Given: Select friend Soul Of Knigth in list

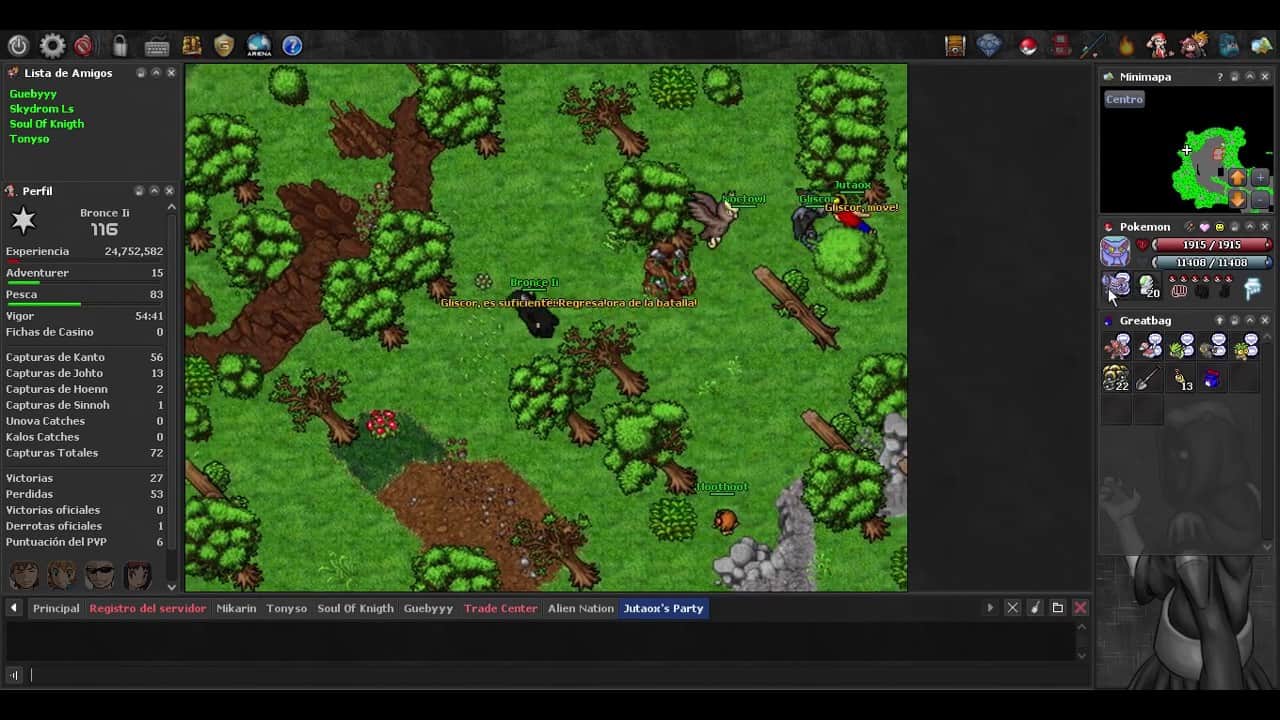Looking at the screenshot, I should click(x=46, y=124).
